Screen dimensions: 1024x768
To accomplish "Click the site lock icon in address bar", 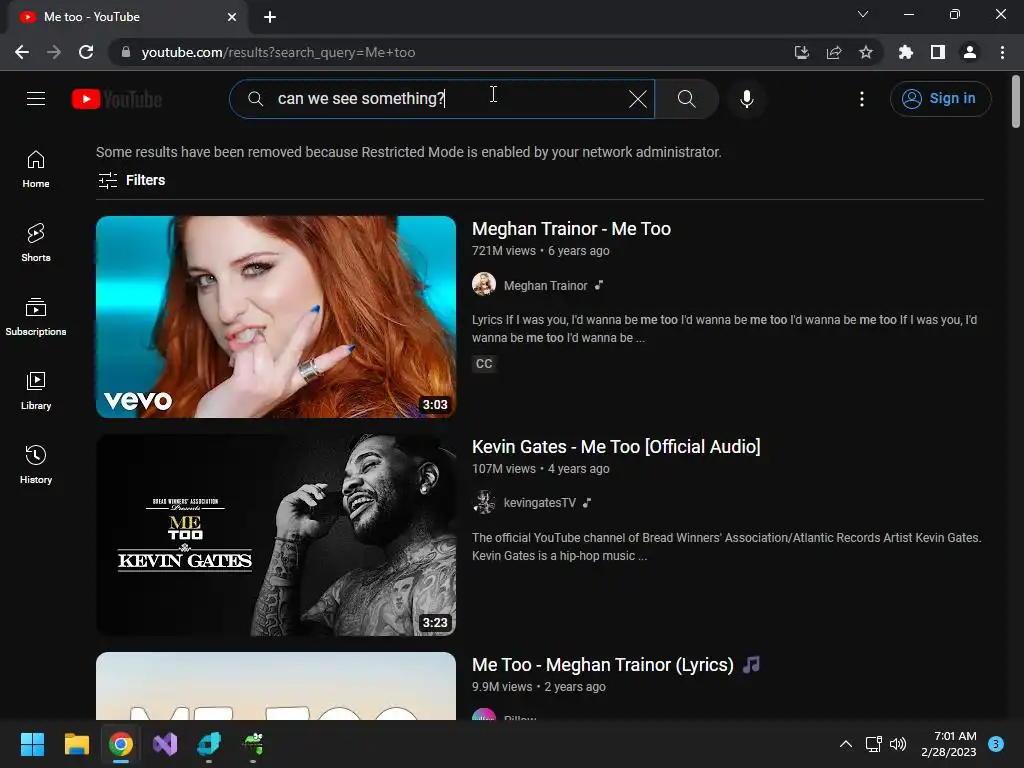I will point(125,52).
